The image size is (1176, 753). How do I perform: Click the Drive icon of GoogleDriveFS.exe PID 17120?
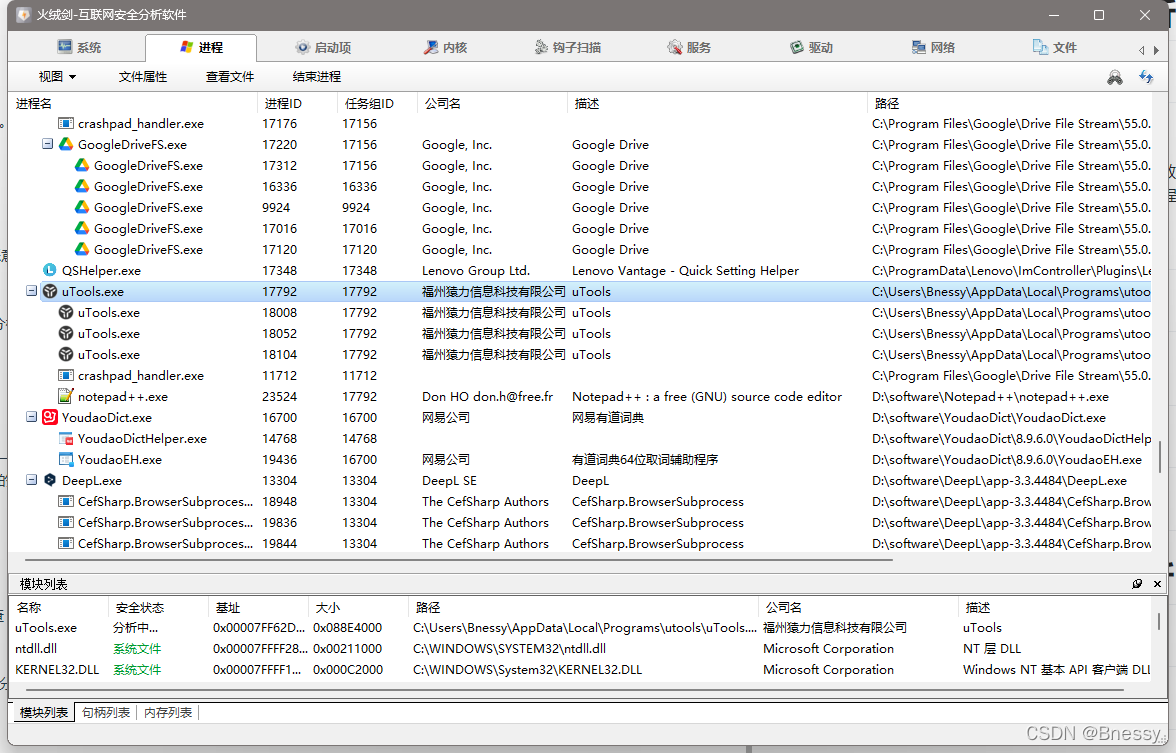tap(82, 249)
